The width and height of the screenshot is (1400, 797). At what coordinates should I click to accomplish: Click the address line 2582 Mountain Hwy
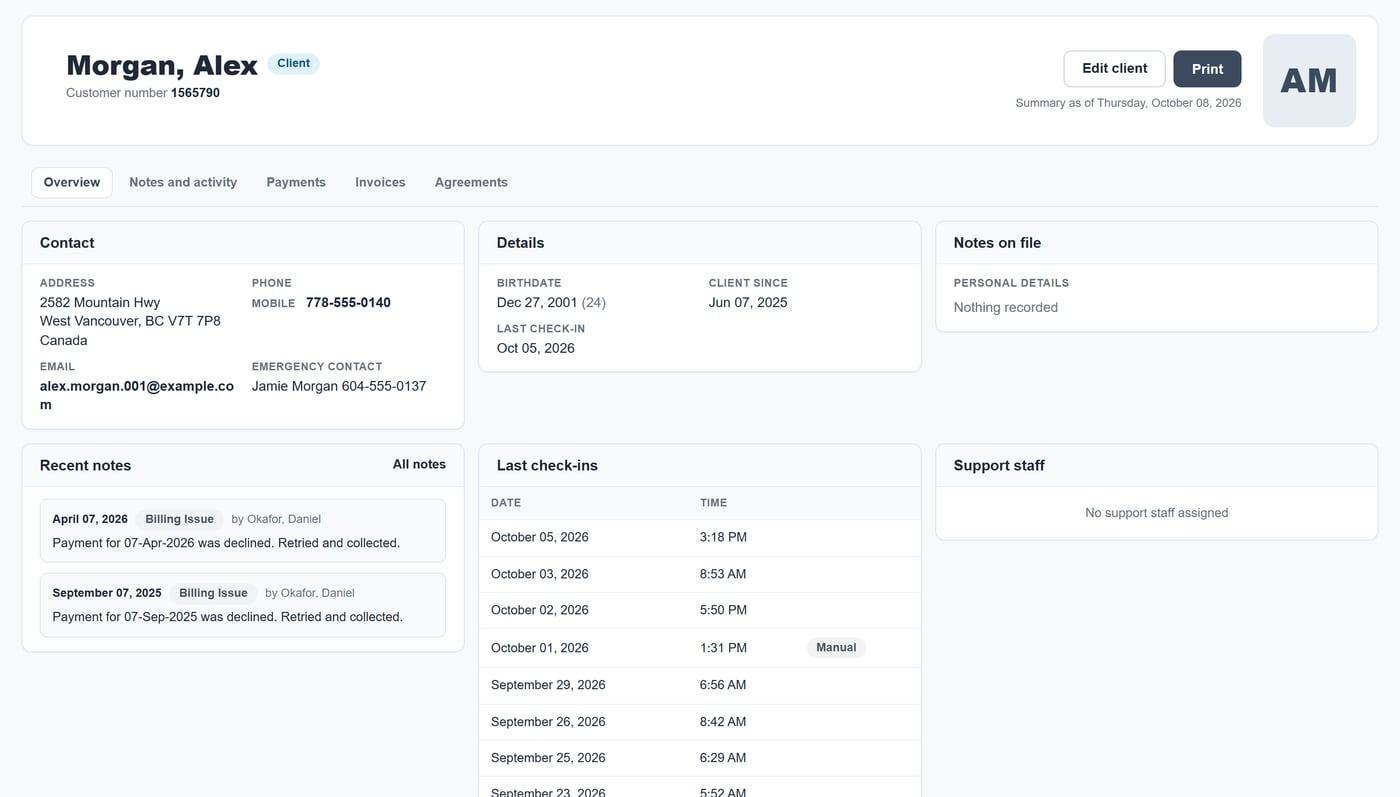coord(100,302)
